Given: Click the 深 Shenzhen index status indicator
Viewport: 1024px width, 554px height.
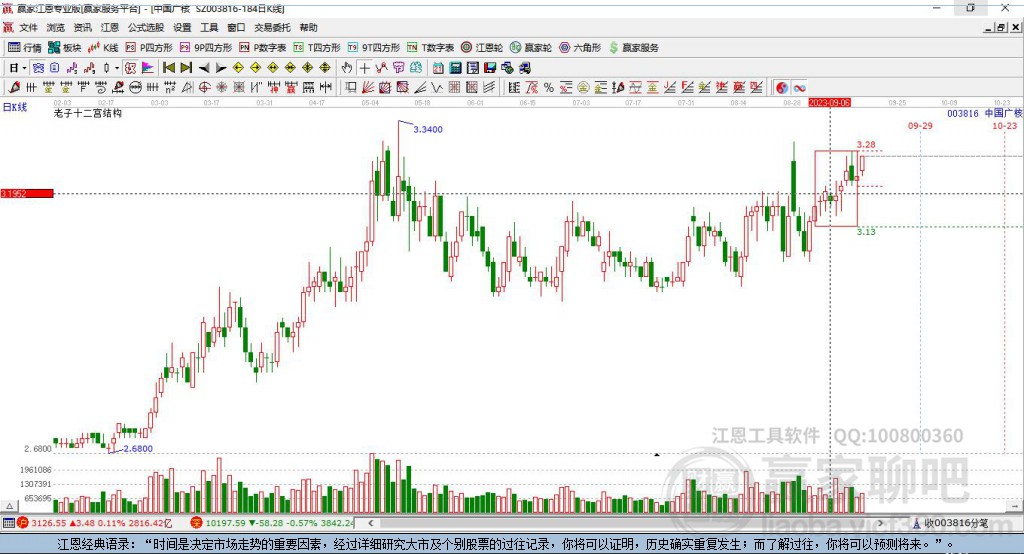Looking at the screenshot, I should click(x=196, y=523).
